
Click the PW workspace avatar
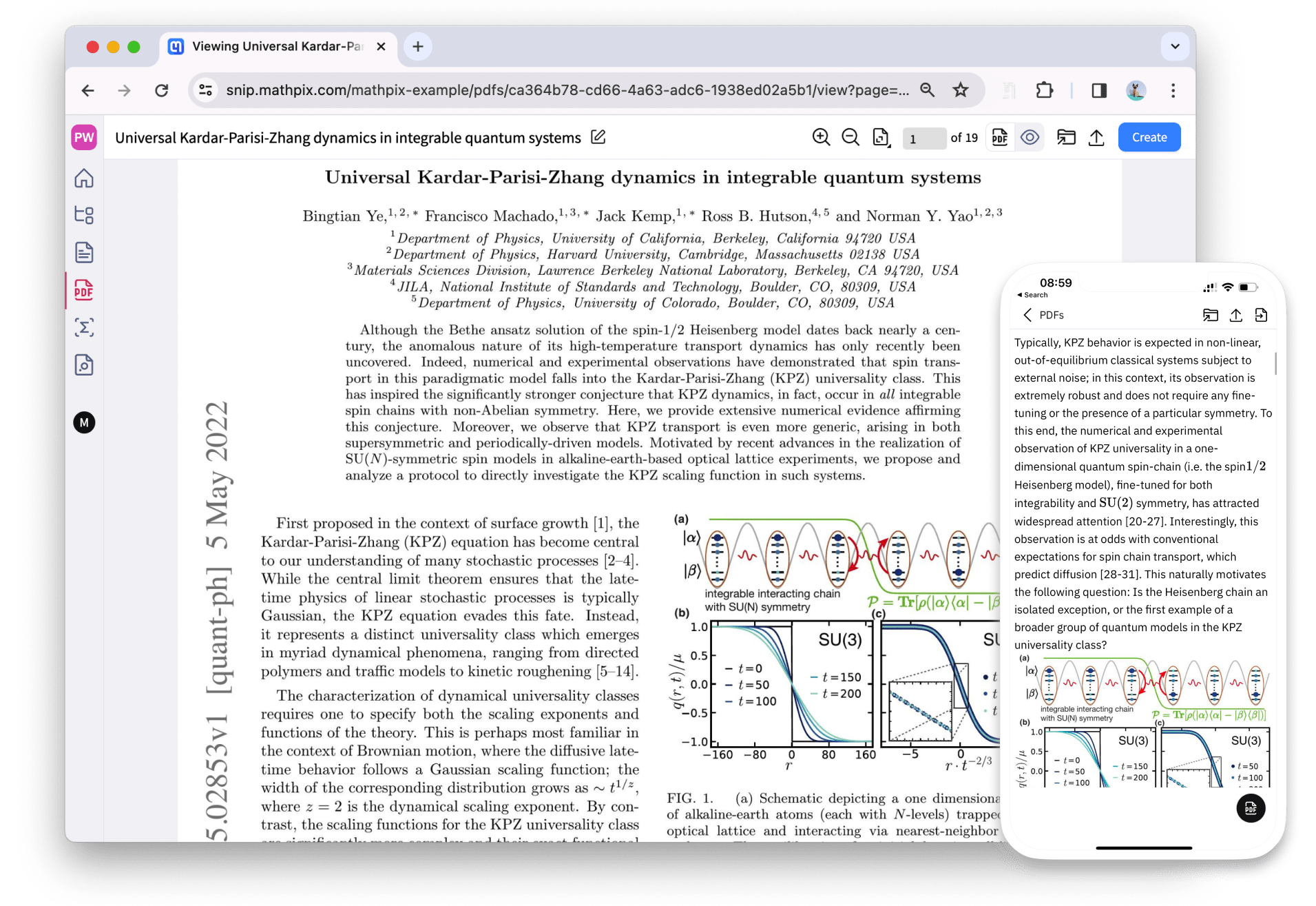84,137
